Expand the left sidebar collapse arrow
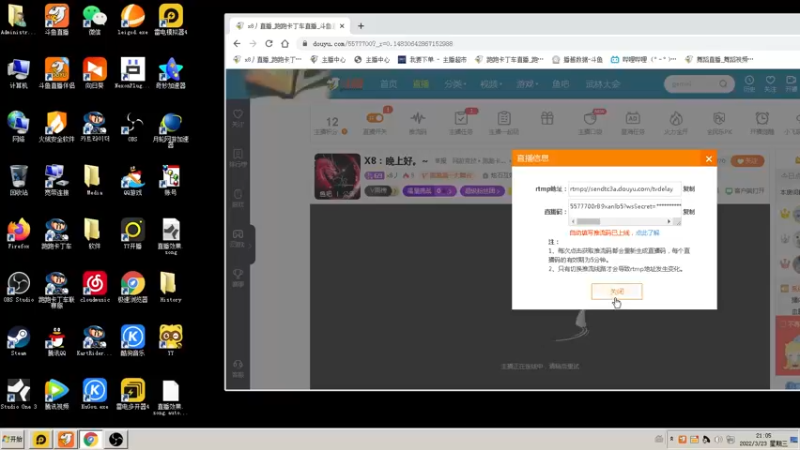This screenshot has width=800, height=450. pyautogui.click(x=252, y=244)
